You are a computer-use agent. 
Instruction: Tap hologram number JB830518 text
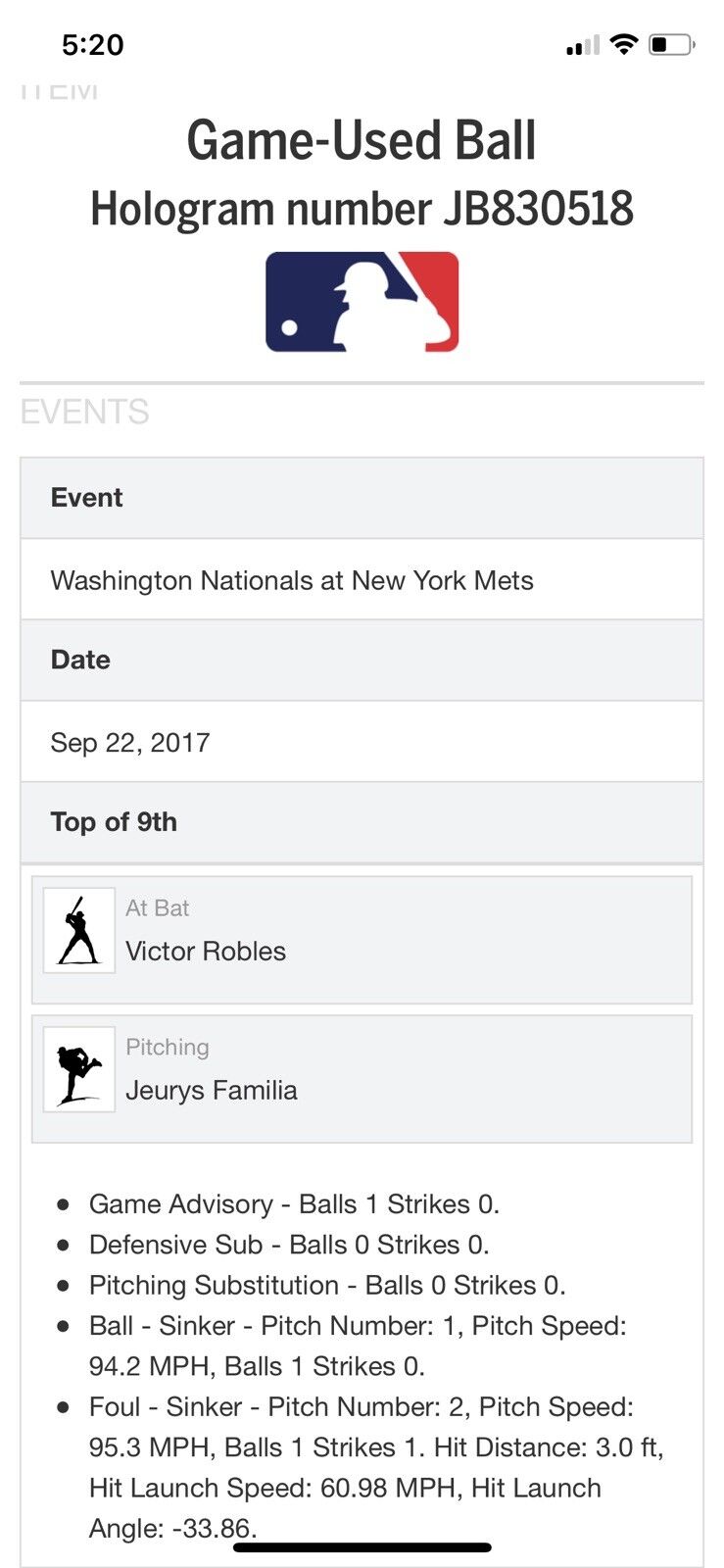pos(362,209)
